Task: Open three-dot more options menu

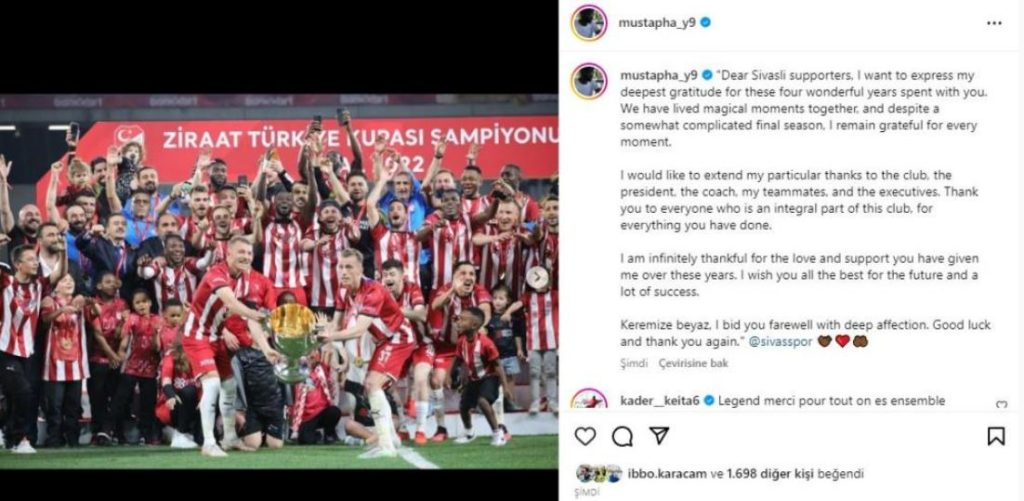Action: tap(994, 23)
